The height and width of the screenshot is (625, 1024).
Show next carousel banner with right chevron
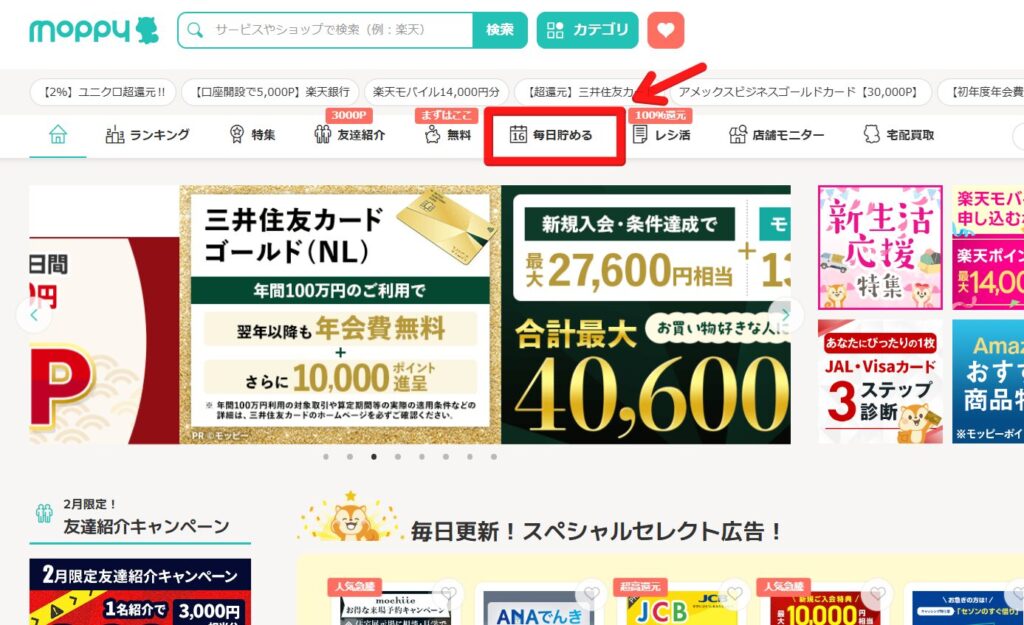[786, 315]
